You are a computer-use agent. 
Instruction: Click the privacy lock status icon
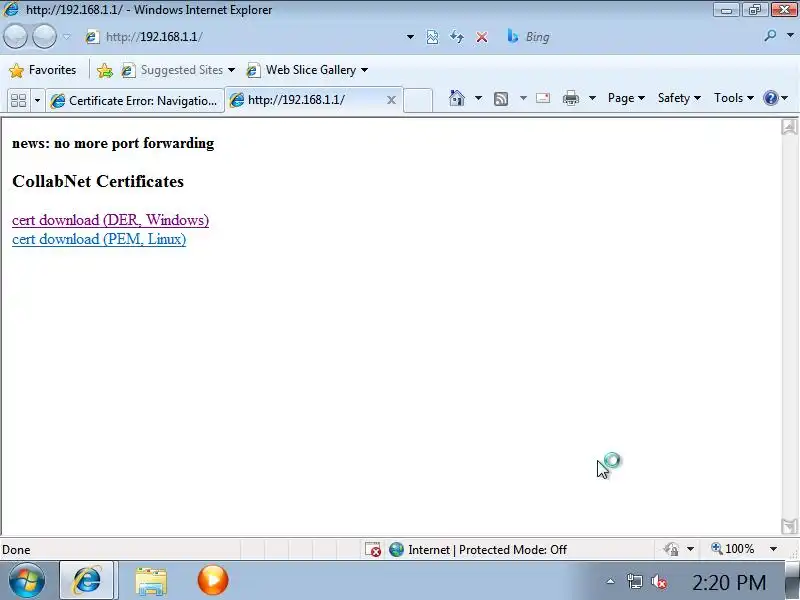pyautogui.click(x=671, y=549)
